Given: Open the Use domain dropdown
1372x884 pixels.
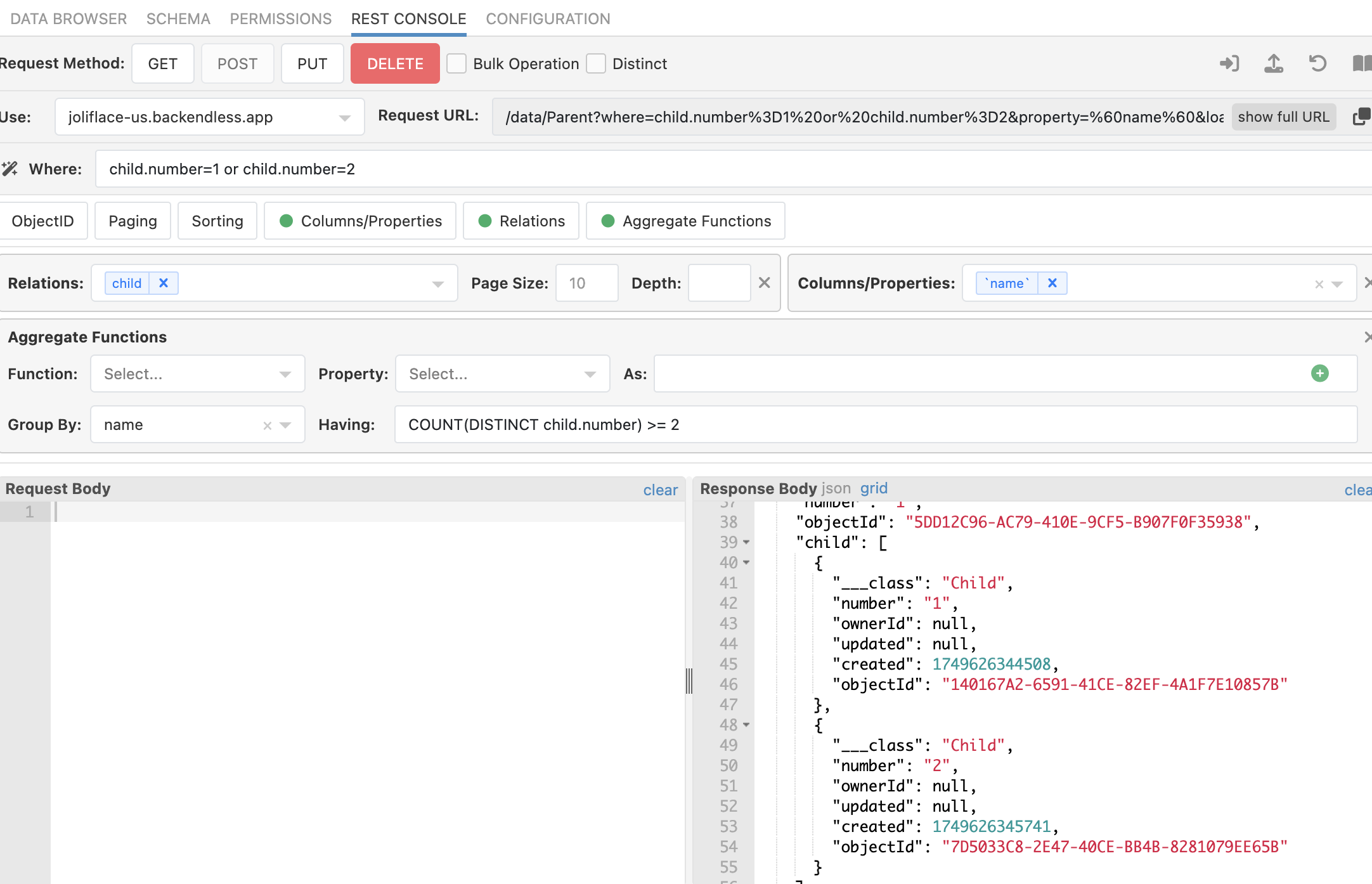Looking at the screenshot, I should 209,117.
